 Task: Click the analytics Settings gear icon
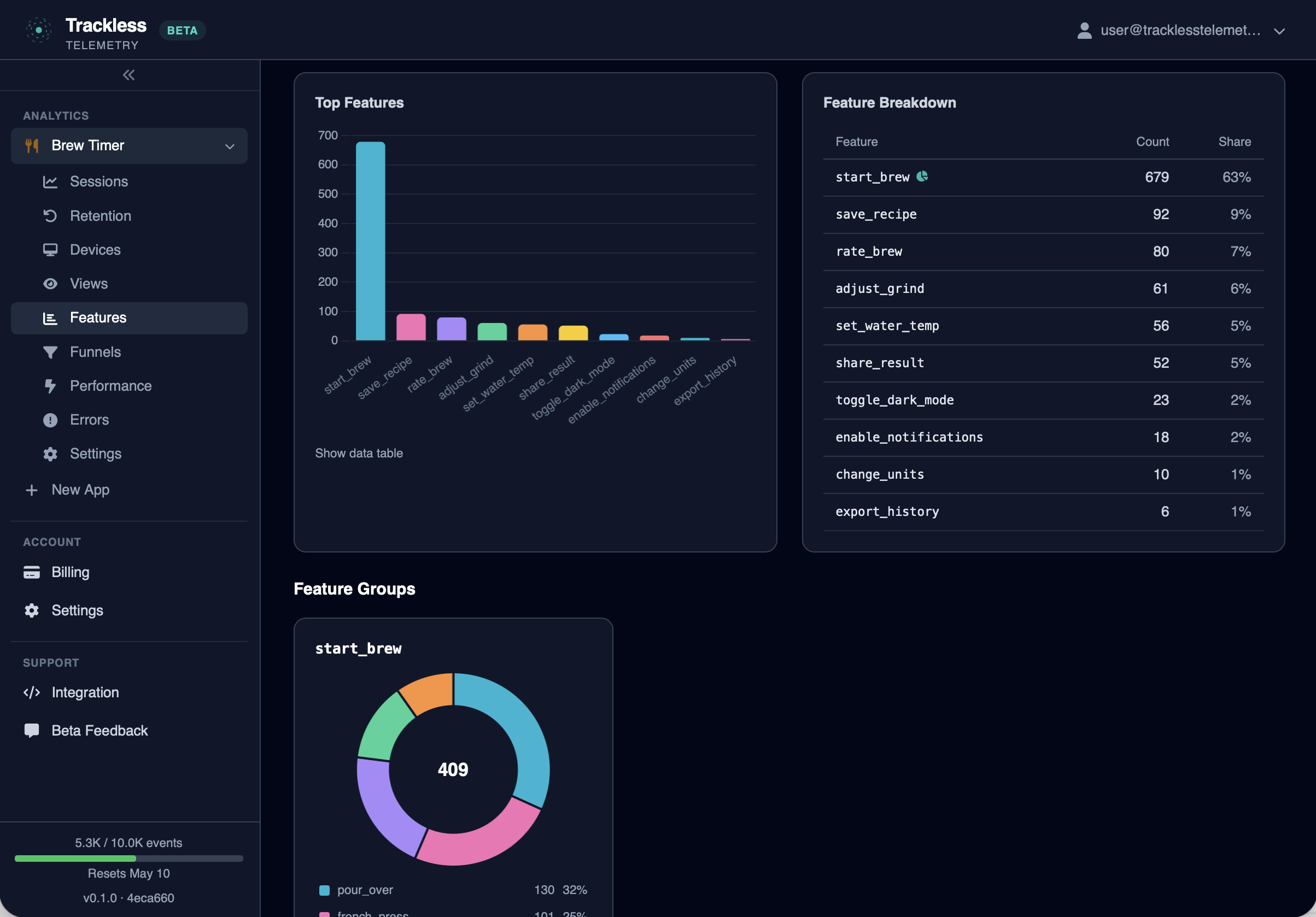pos(50,454)
